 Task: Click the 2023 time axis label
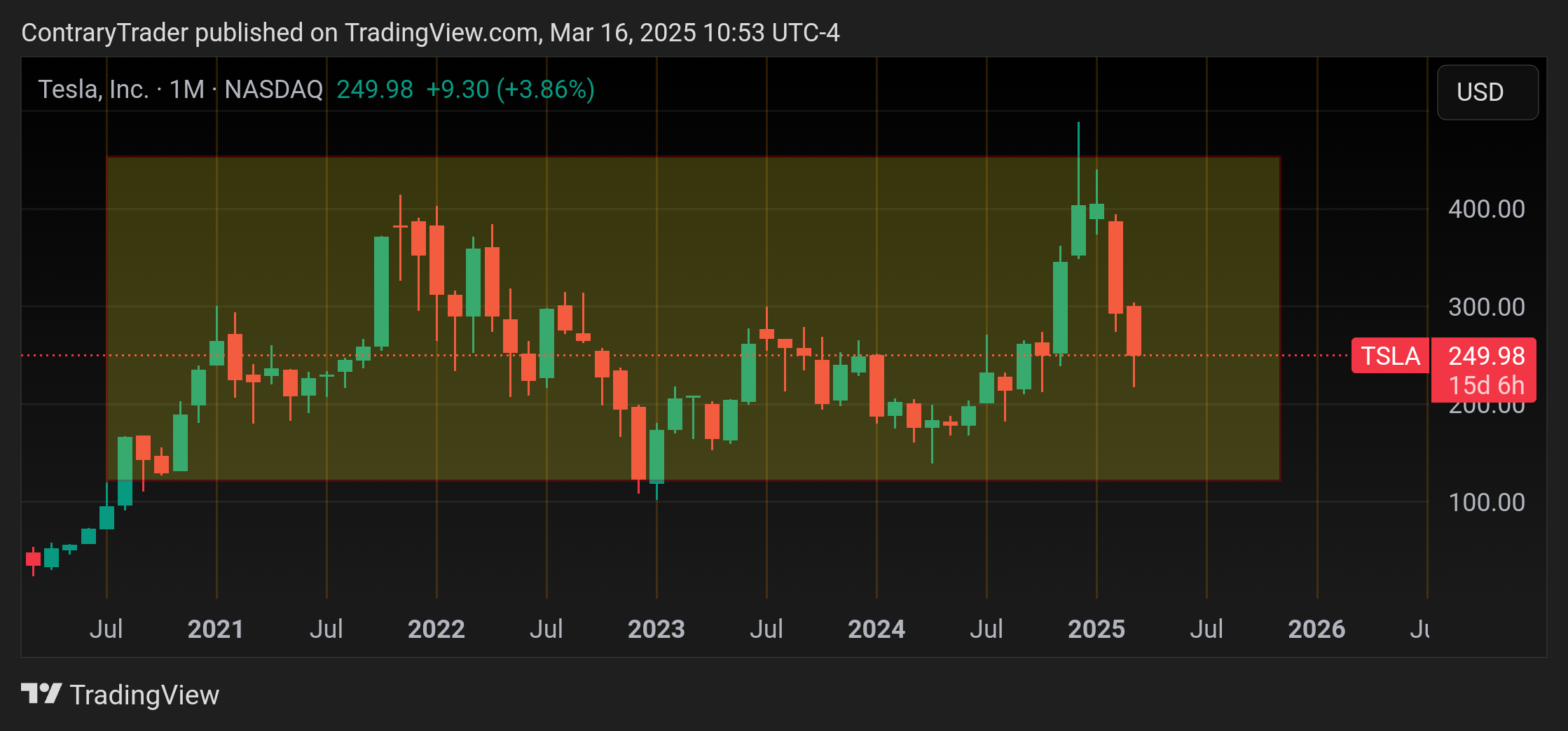(656, 629)
